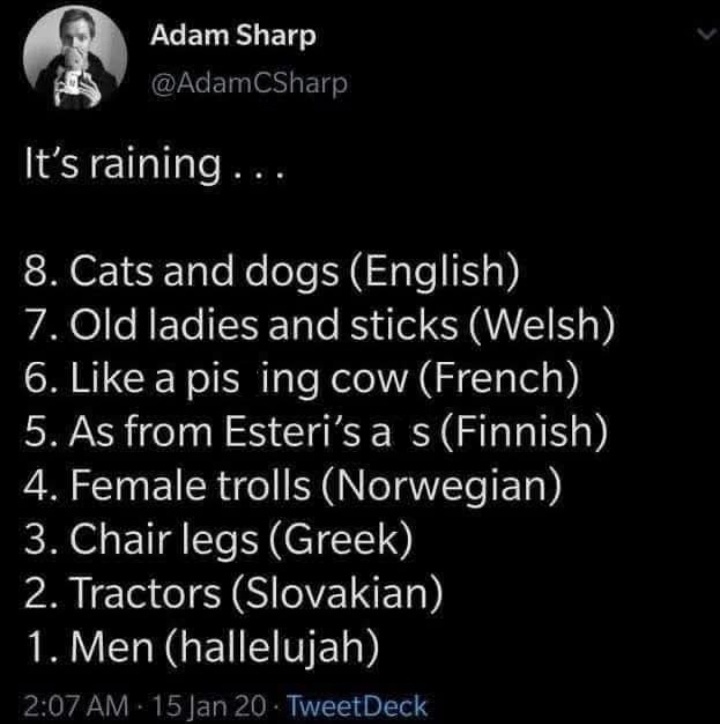Viewport: 720px width, 724px height.
Task: Open the Adam Sharp display name
Action: tap(234, 37)
